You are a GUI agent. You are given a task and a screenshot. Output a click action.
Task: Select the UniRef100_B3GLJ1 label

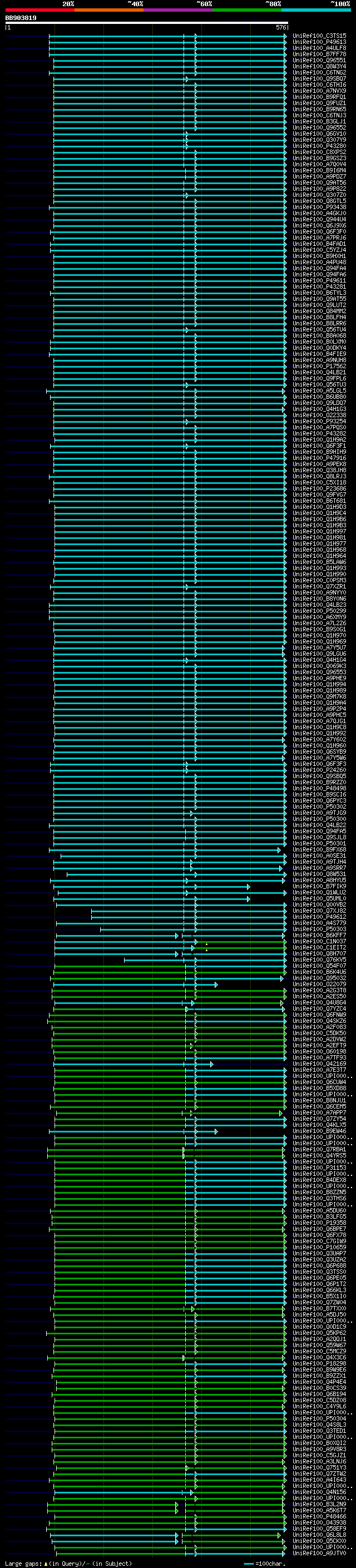(x=319, y=122)
